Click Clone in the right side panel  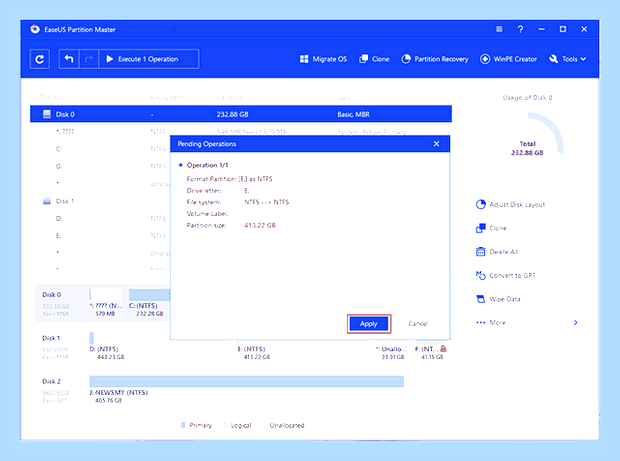491,228
